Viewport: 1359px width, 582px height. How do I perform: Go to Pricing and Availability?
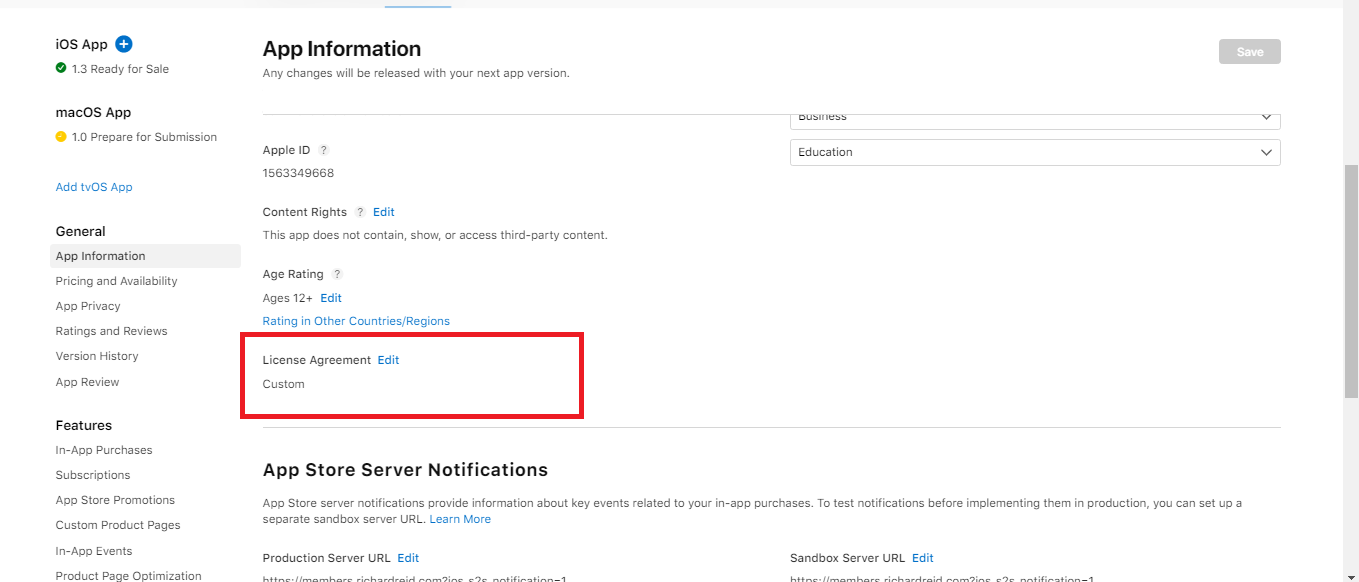tap(116, 281)
